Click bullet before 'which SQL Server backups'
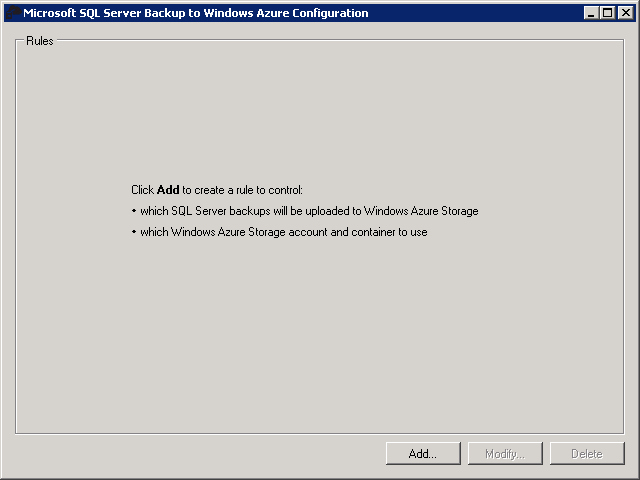 [x=133, y=211]
